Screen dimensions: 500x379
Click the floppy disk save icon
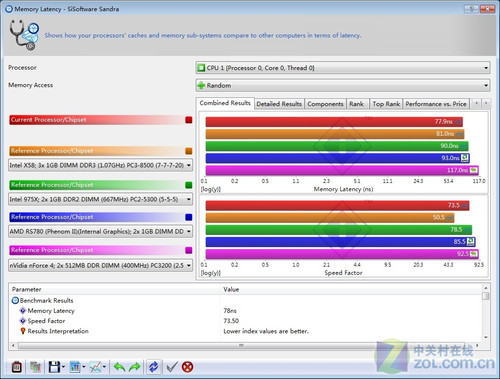tap(54, 367)
